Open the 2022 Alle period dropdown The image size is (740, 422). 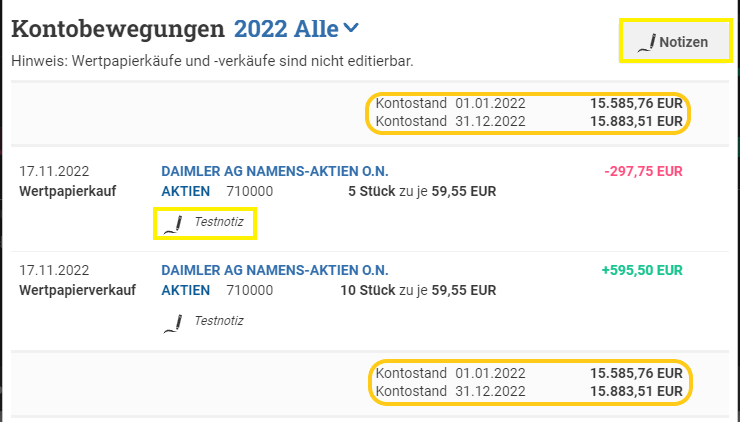pos(296,29)
